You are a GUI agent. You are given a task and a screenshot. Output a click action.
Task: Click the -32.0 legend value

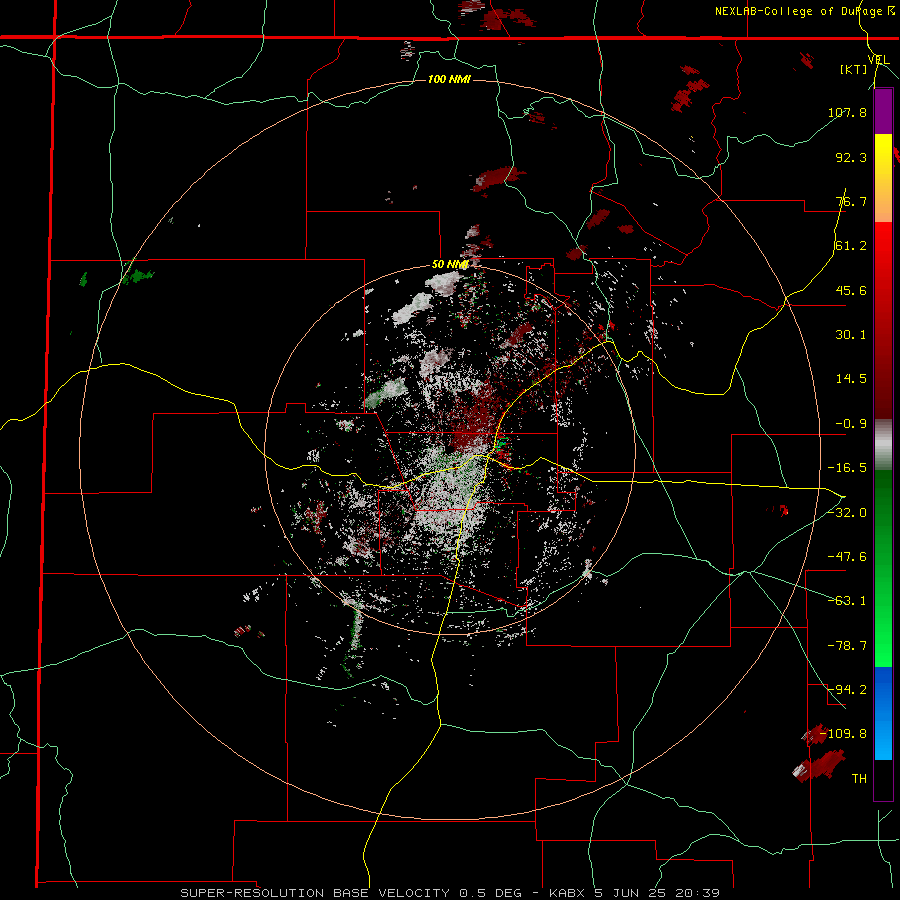pos(847,513)
